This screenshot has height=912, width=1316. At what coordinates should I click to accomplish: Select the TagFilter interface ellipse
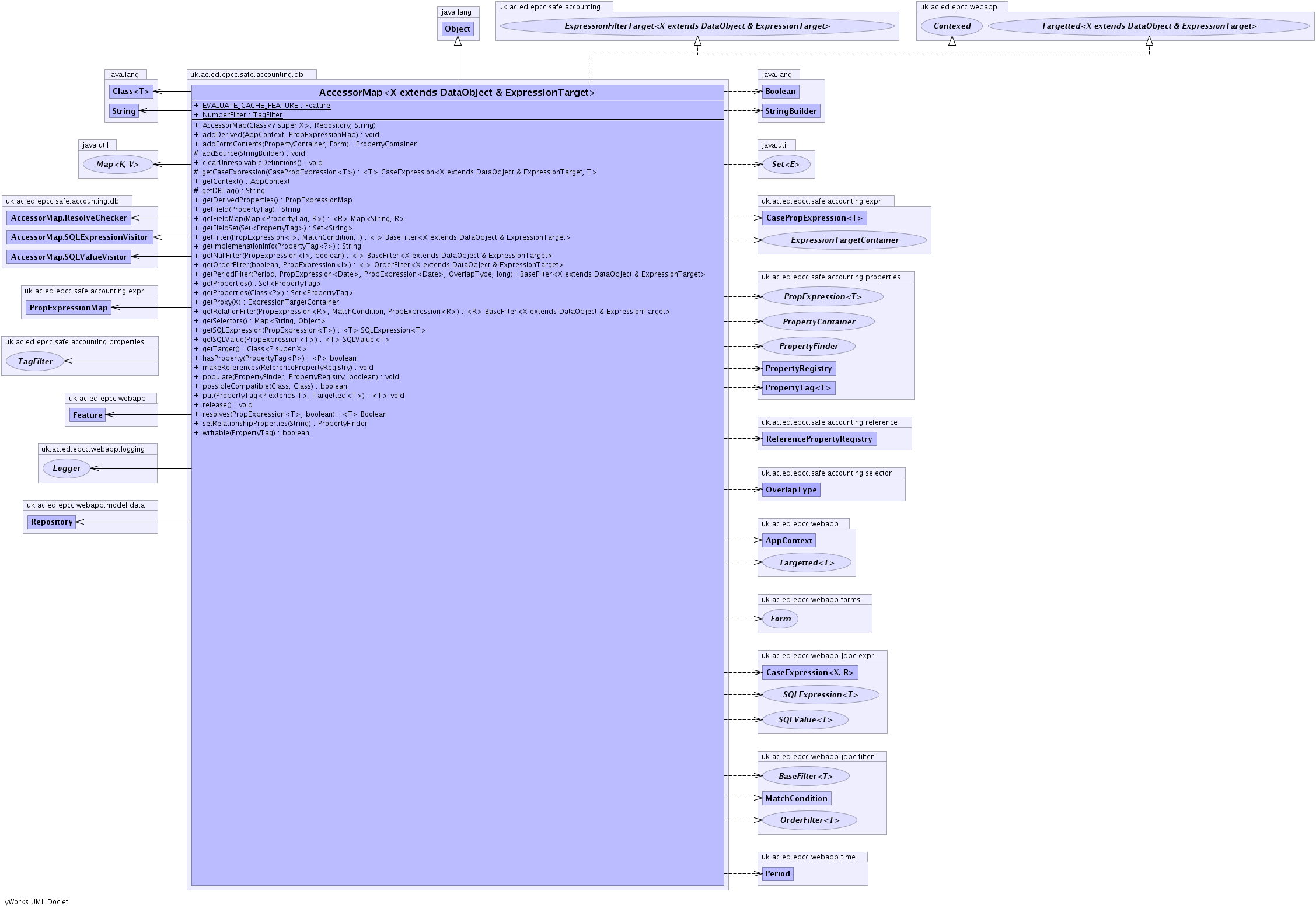click(x=35, y=361)
